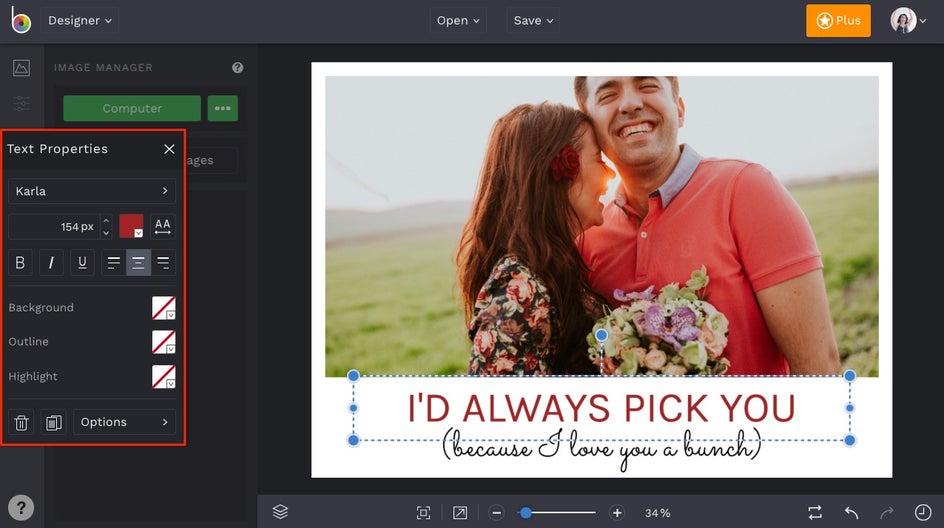Open the red text color swatch
This screenshot has width=944, height=528.
click(x=131, y=226)
